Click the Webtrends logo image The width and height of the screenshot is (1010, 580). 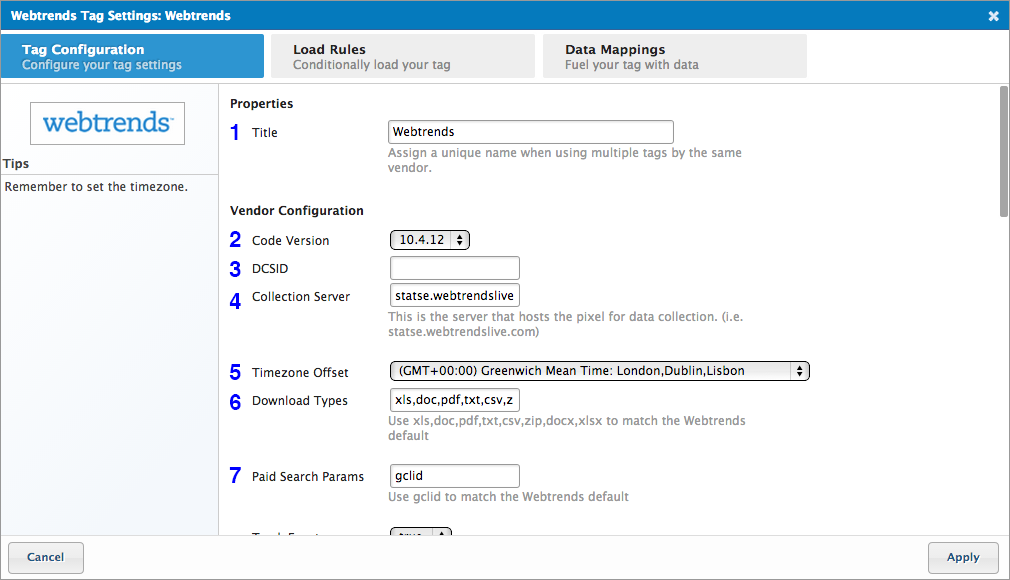coord(108,123)
